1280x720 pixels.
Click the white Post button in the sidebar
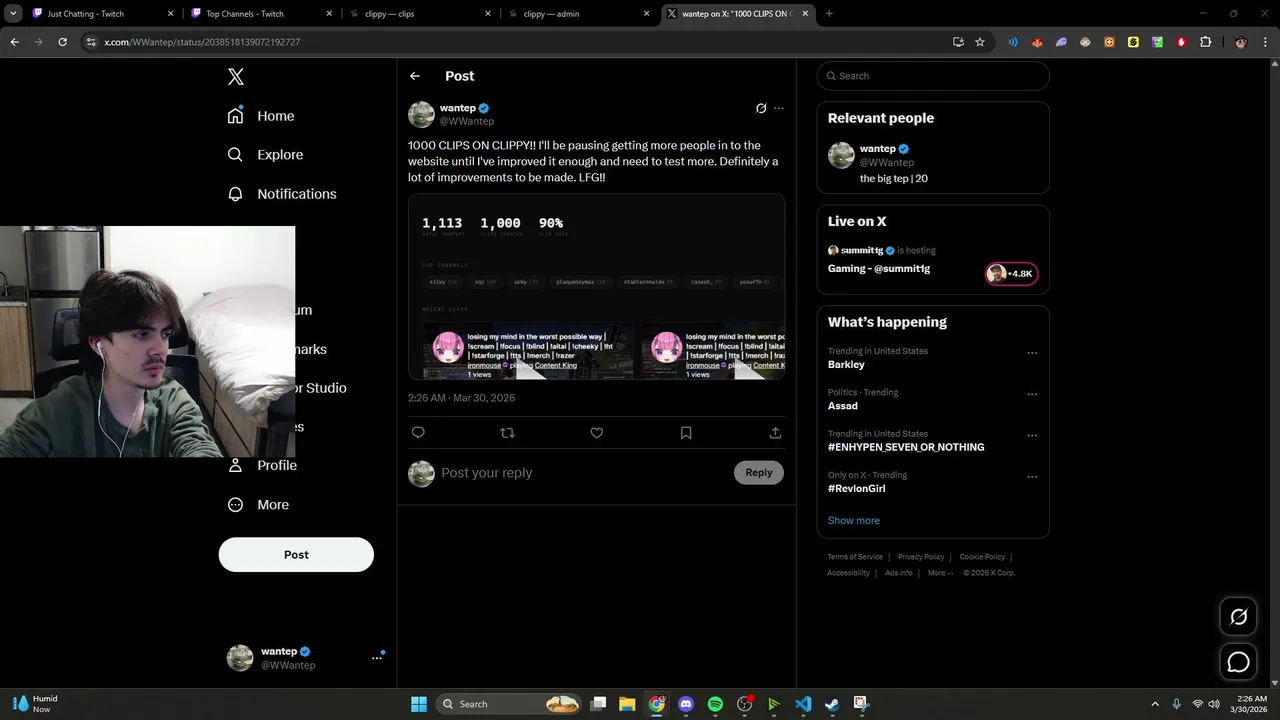pyautogui.click(x=296, y=555)
